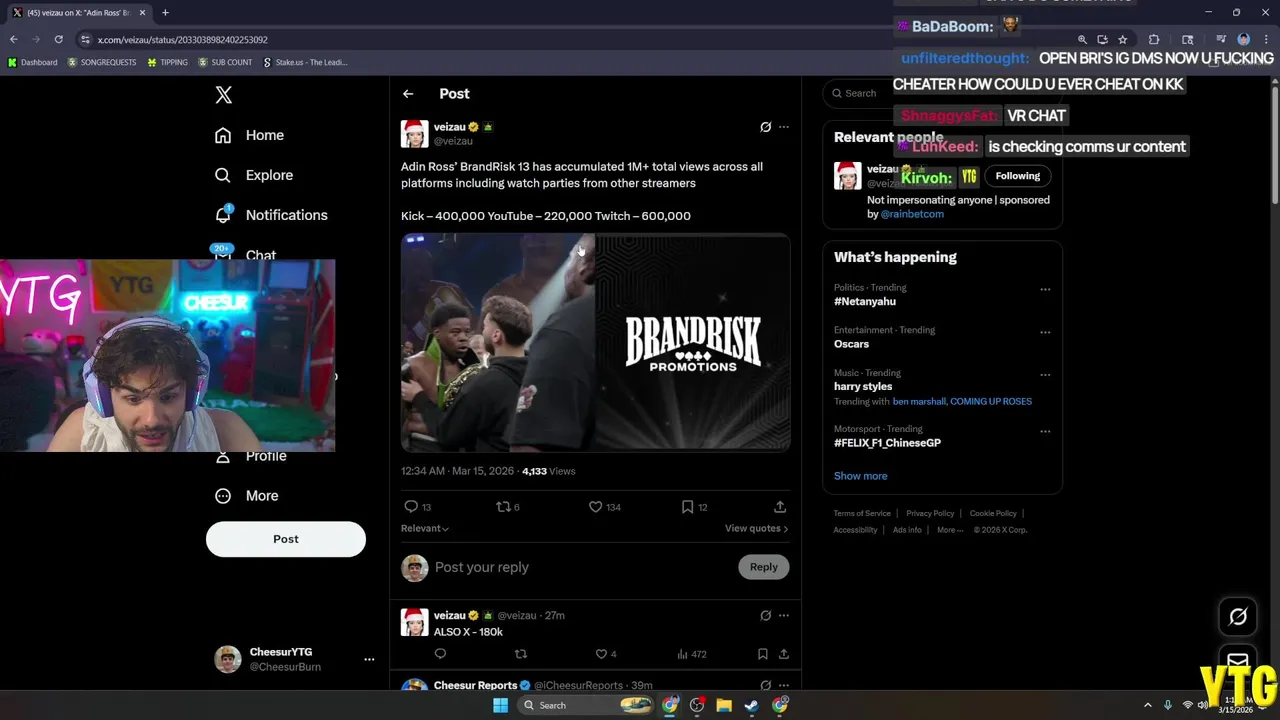Screen dimensions: 1280x720
Task: View analytics with 472 views
Action: pos(691,654)
